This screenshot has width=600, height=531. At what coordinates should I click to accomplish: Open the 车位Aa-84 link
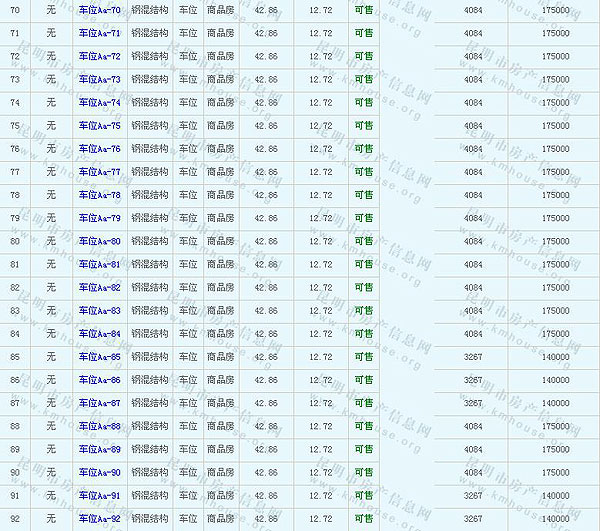(99, 333)
